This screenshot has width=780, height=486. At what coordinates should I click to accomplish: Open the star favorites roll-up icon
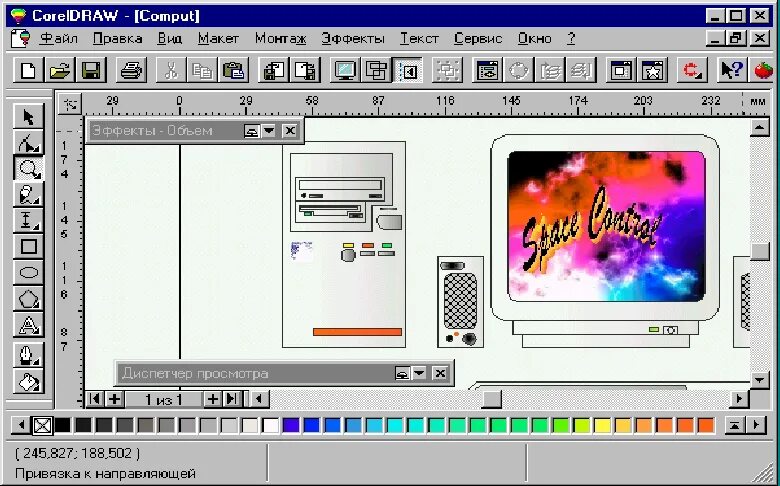pyautogui.click(x=652, y=70)
